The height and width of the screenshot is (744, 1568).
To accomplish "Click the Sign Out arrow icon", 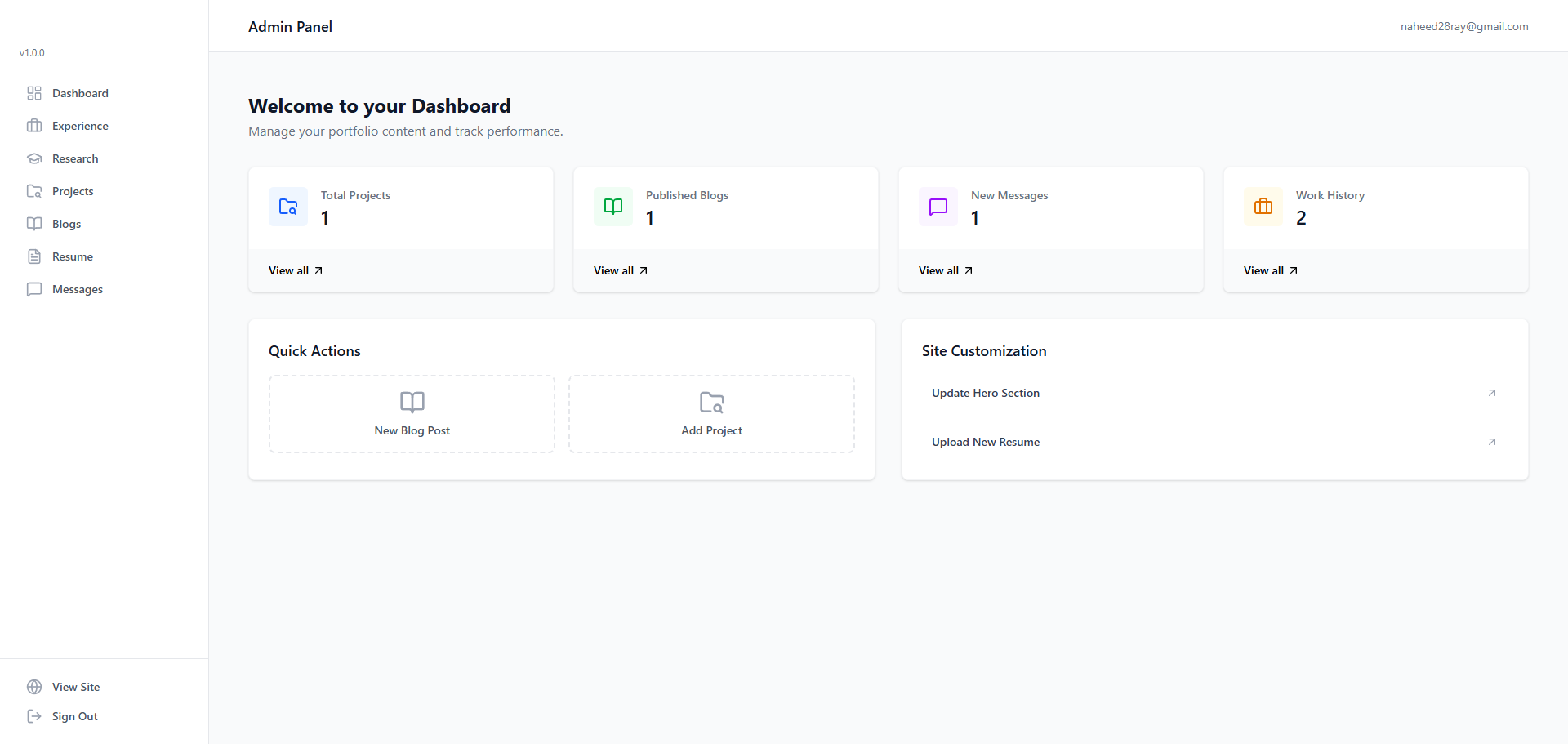I will [x=33, y=716].
